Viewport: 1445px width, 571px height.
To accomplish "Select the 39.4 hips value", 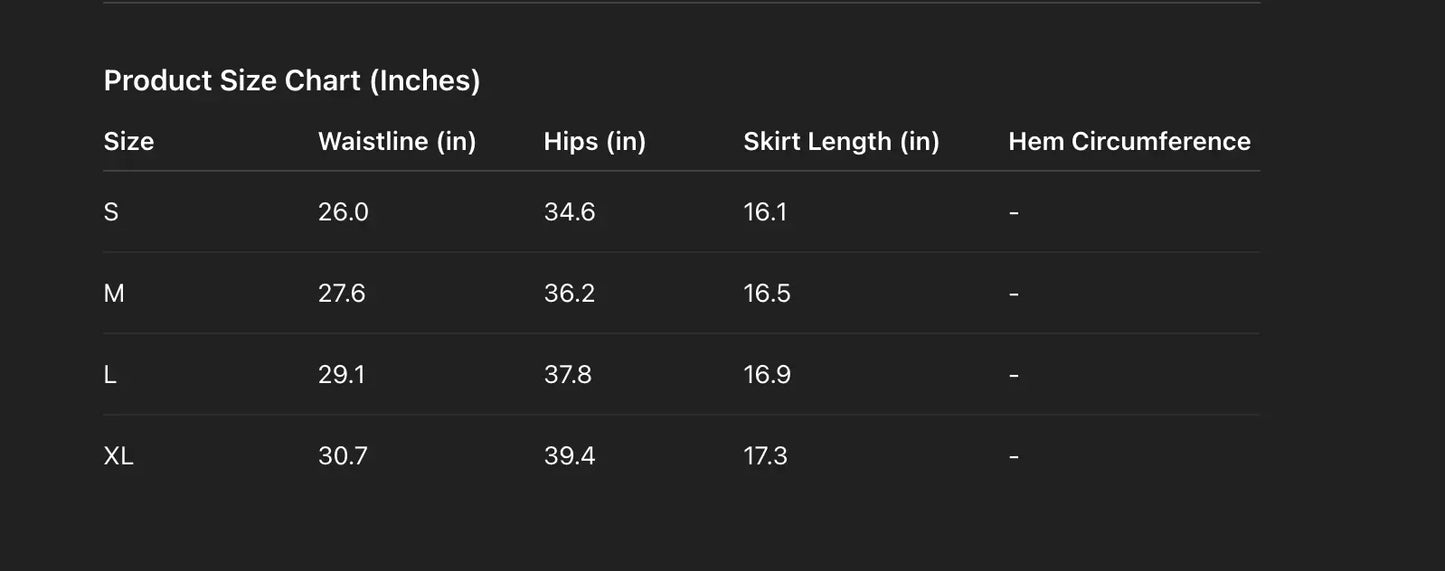I will click(x=569, y=456).
